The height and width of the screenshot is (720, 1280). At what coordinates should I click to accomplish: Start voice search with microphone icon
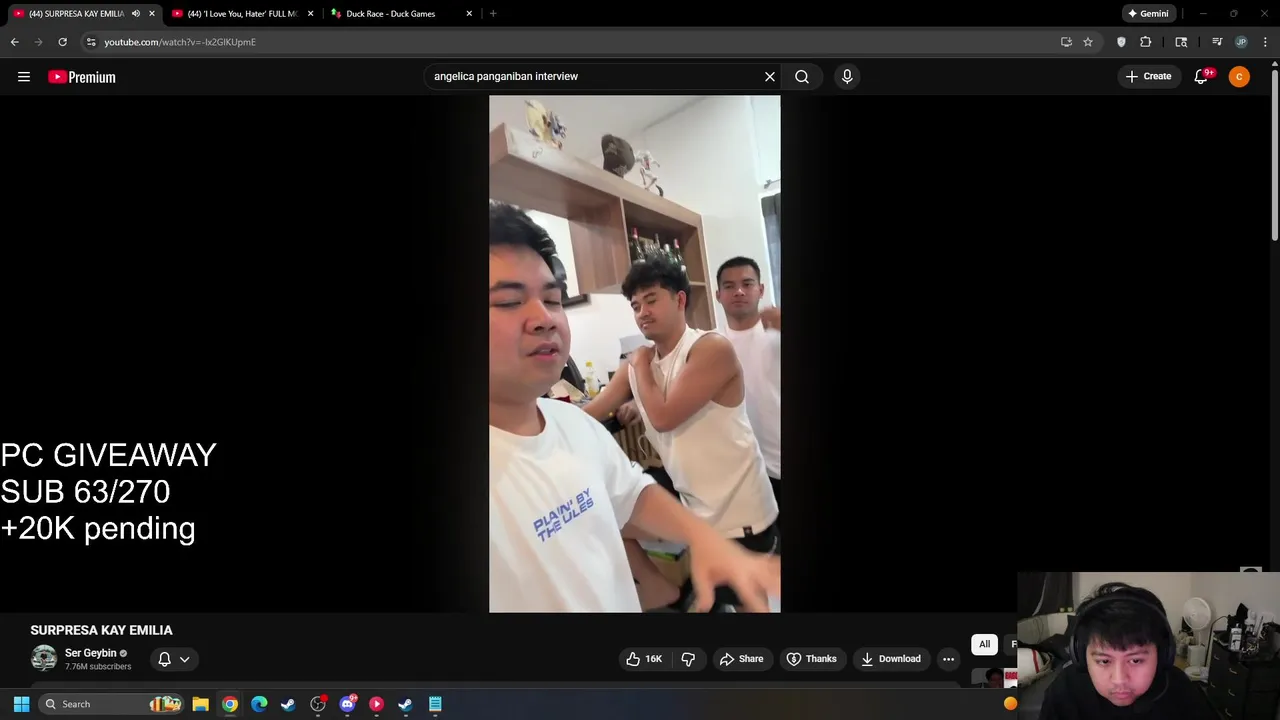pyautogui.click(x=847, y=76)
